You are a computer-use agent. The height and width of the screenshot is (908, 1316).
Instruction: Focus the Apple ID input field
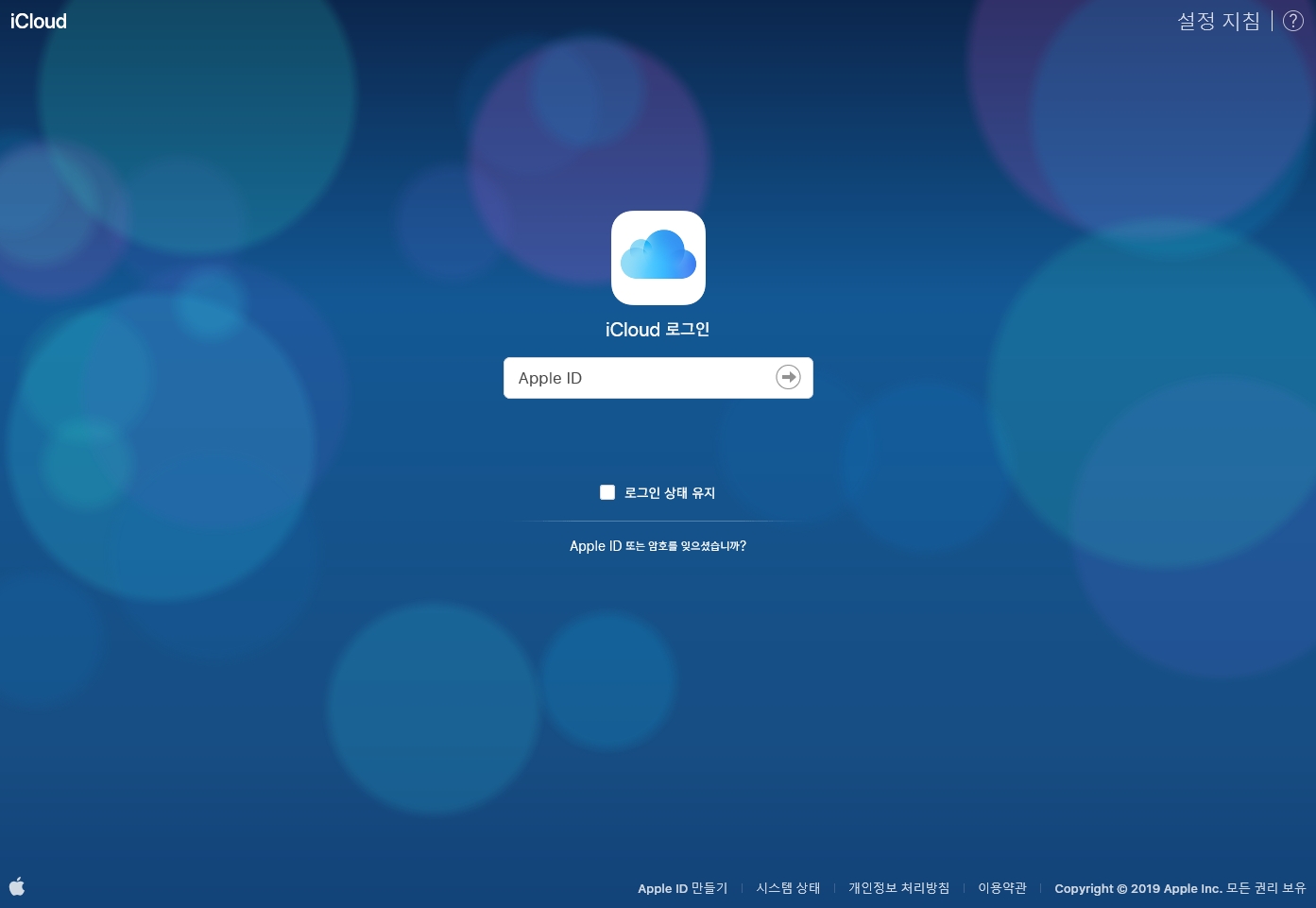pos(658,378)
